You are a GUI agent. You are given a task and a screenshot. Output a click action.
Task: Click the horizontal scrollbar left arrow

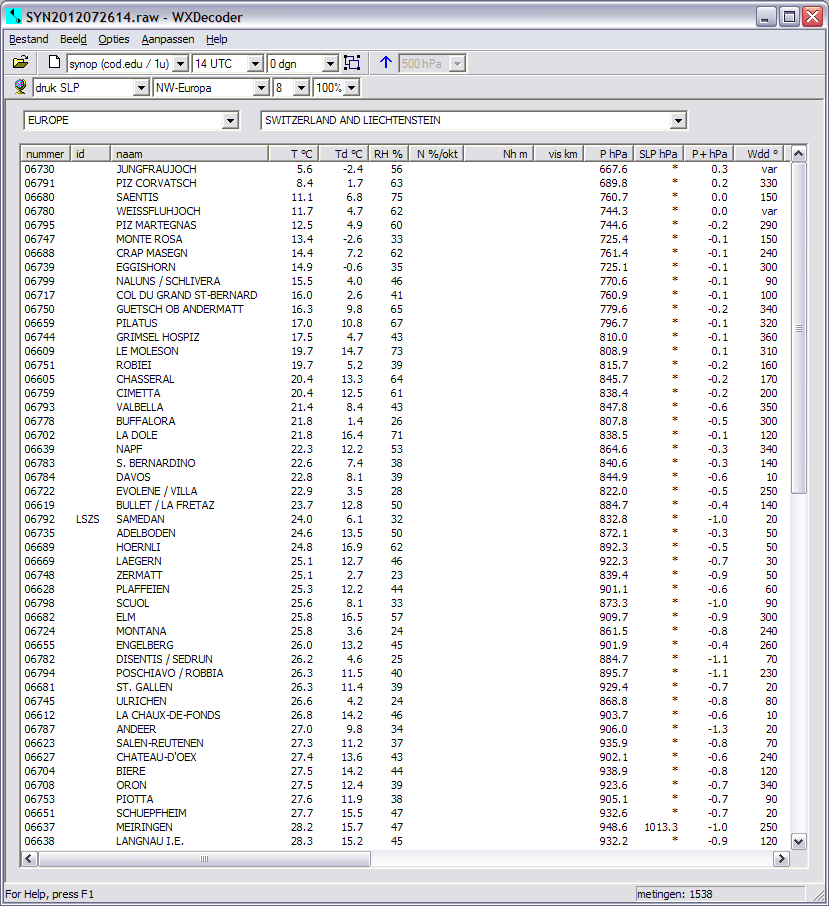tap(29, 859)
